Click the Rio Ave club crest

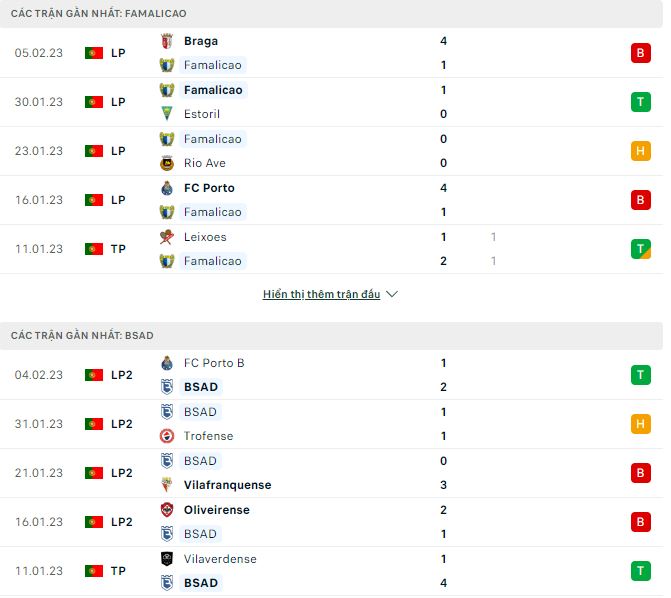pyautogui.click(x=167, y=163)
